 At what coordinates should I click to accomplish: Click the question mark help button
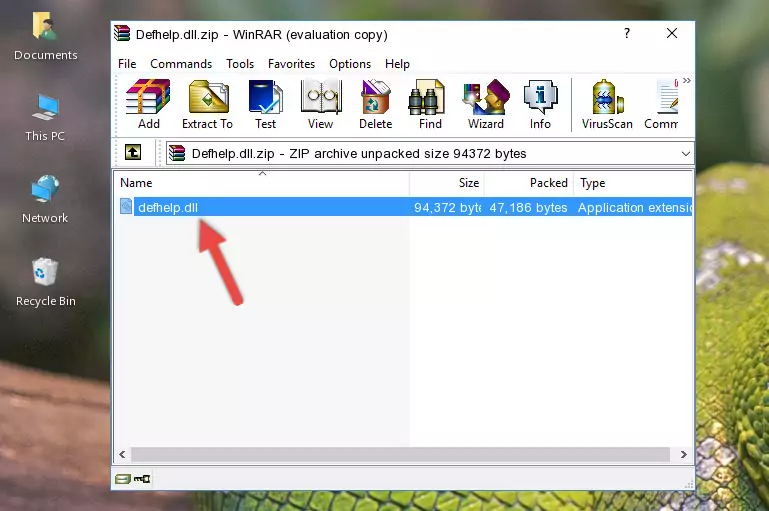[627, 33]
